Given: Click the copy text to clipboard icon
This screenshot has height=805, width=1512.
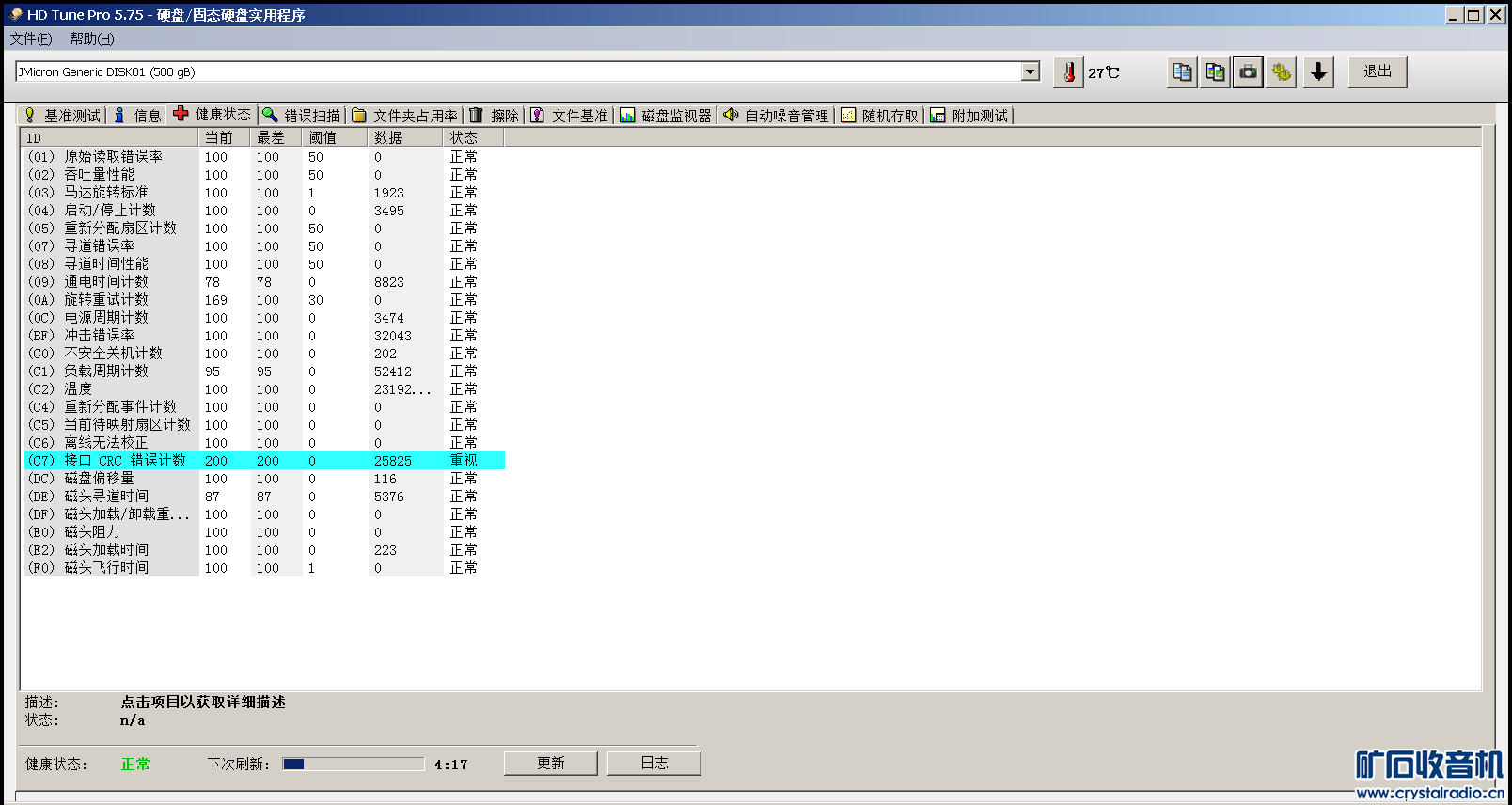Looking at the screenshot, I should click(x=1183, y=72).
